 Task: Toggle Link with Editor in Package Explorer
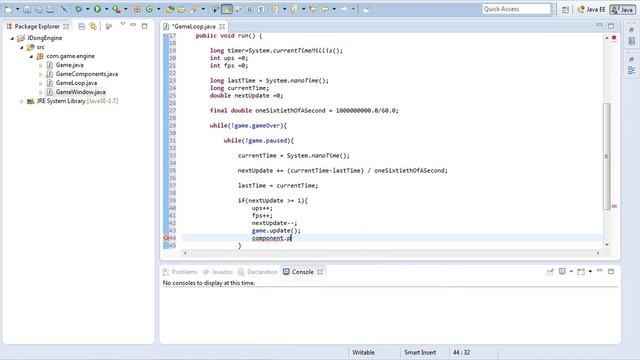point(93,26)
